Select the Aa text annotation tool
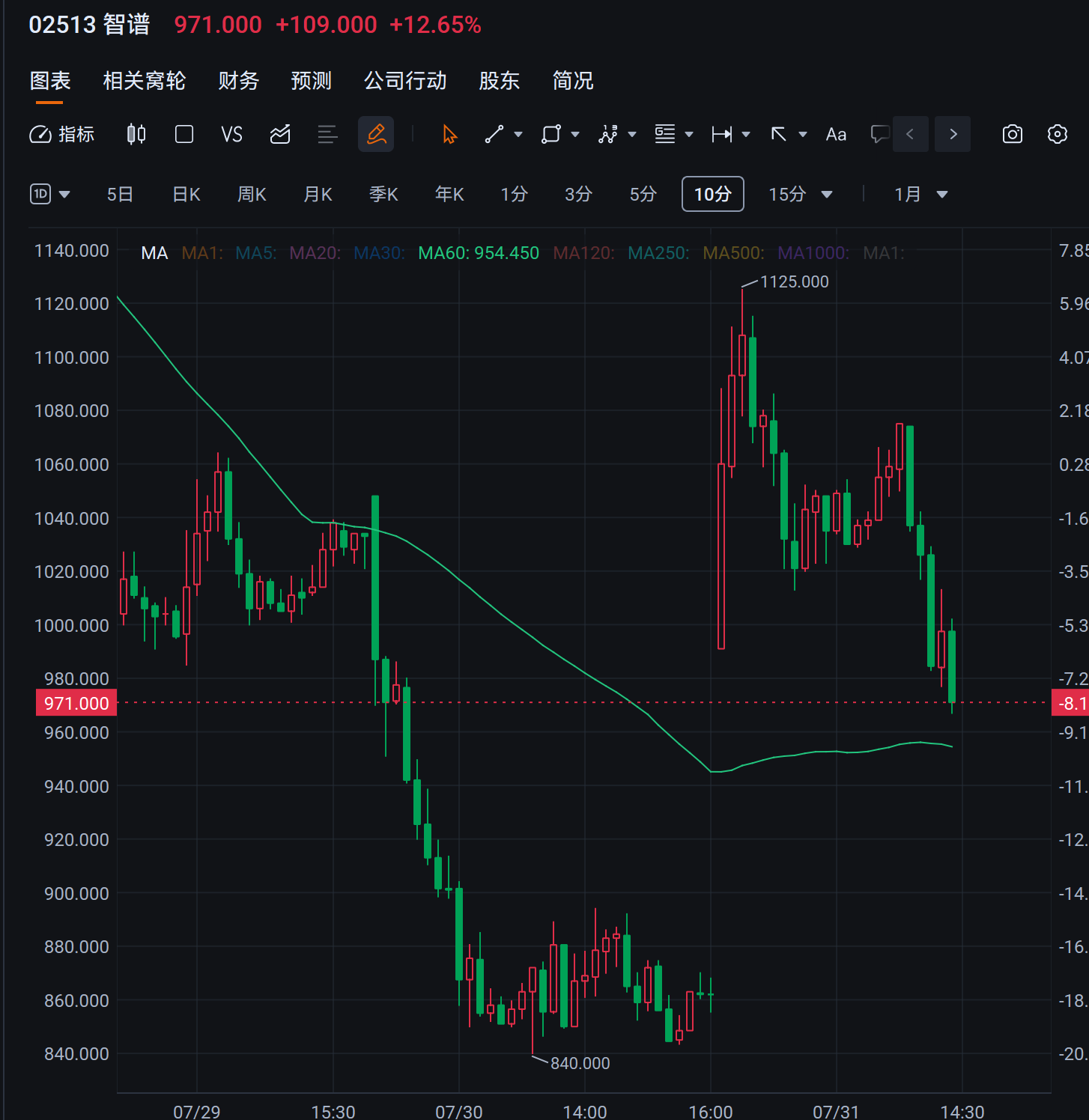The width and height of the screenshot is (1089, 1120). click(x=836, y=135)
